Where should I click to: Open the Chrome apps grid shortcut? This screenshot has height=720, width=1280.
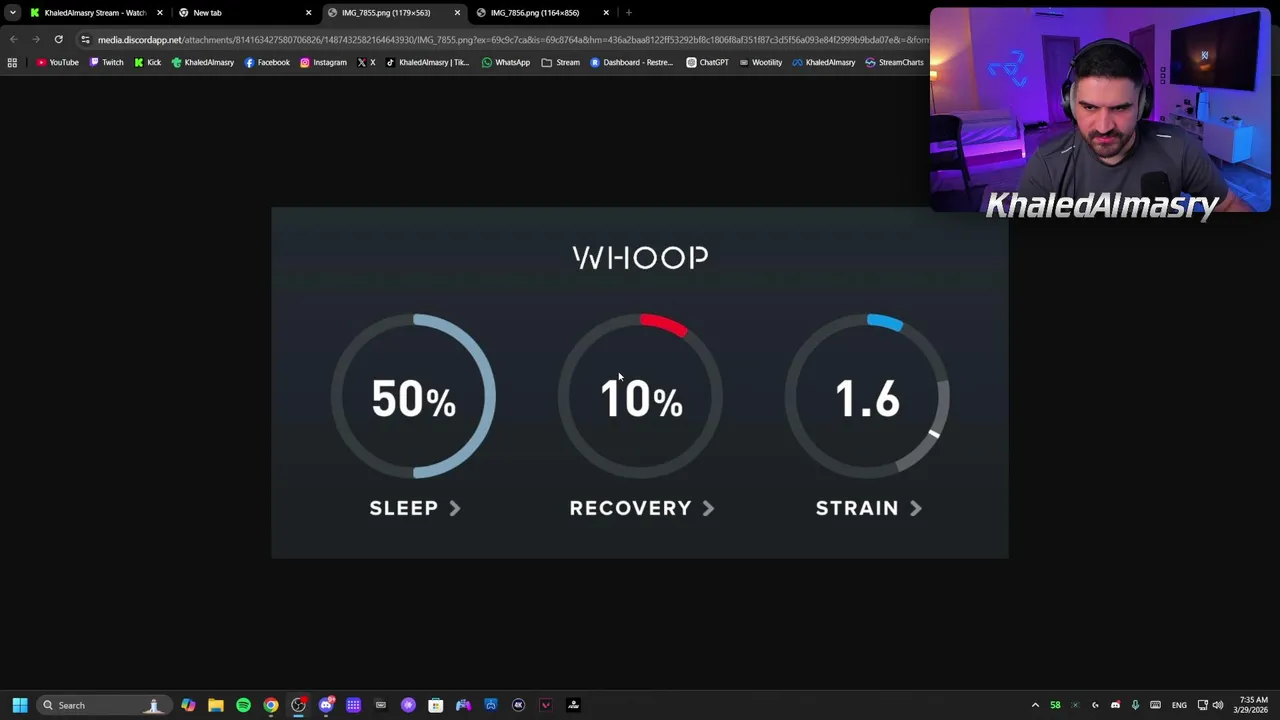pyautogui.click(x=12, y=62)
